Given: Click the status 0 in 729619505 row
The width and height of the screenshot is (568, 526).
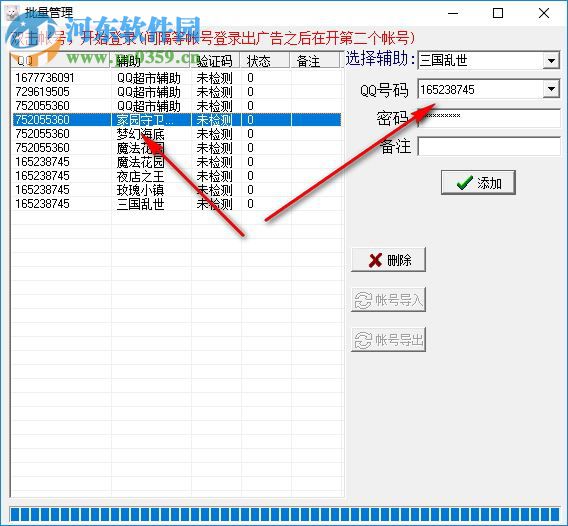Looking at the screenshot, I should point(250,92).
